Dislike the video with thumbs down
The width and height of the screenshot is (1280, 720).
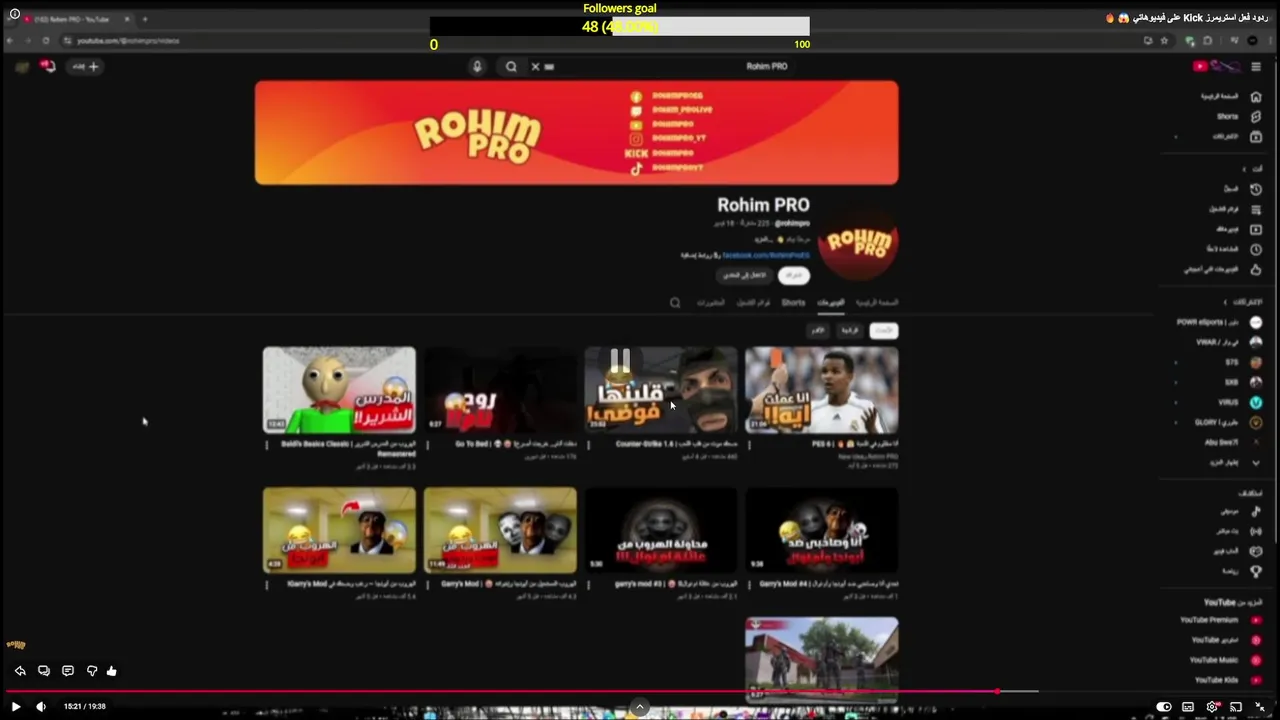pos(92,671)
